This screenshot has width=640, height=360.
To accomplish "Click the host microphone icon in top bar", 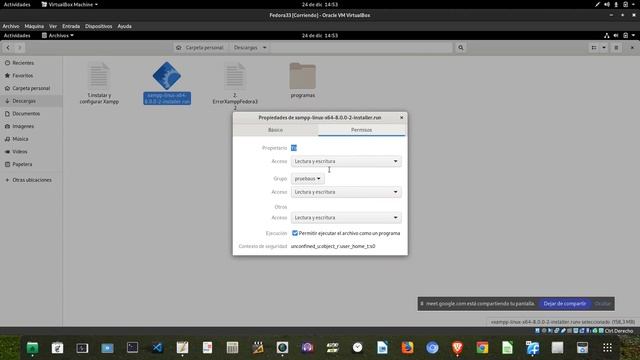I will (616, 4).
